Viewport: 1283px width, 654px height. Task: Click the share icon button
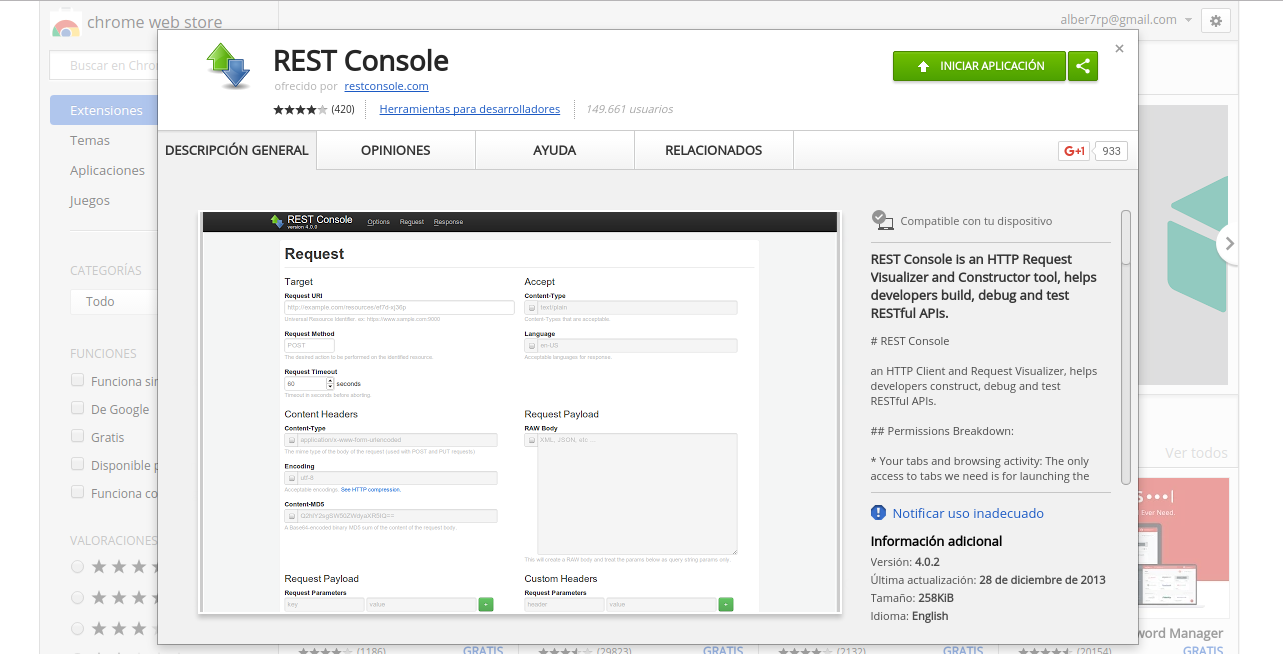1082,66
